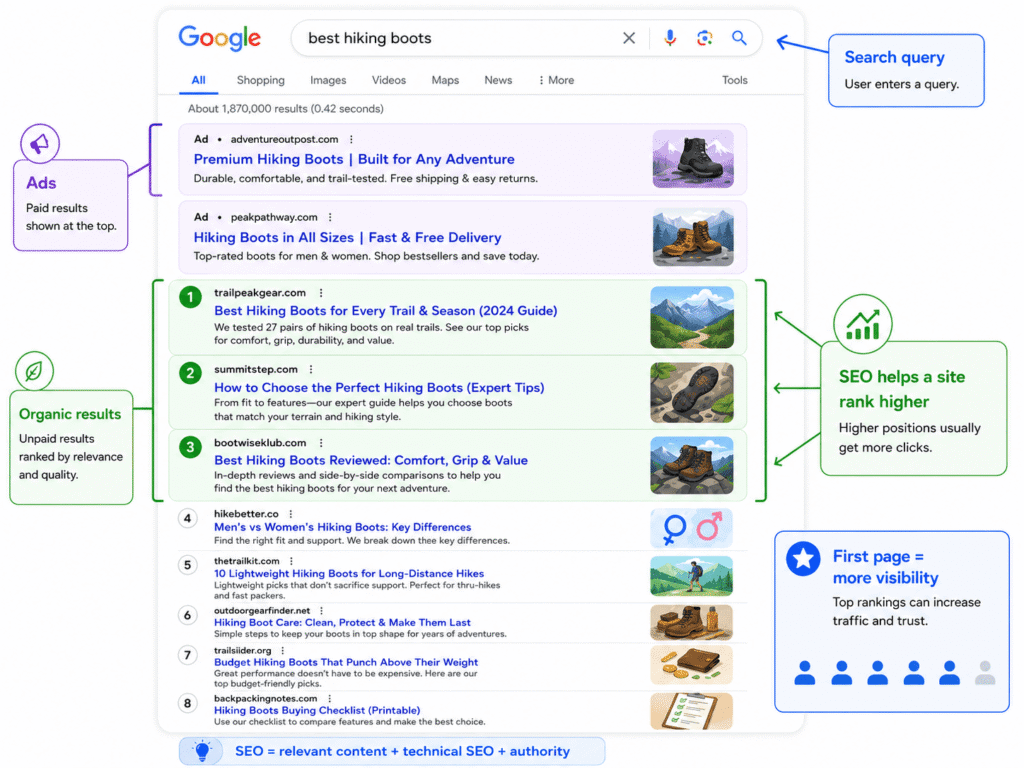Click the adventureoutpost.com domain text
This screenshot has width=1024, height=768.
[284, 139]
